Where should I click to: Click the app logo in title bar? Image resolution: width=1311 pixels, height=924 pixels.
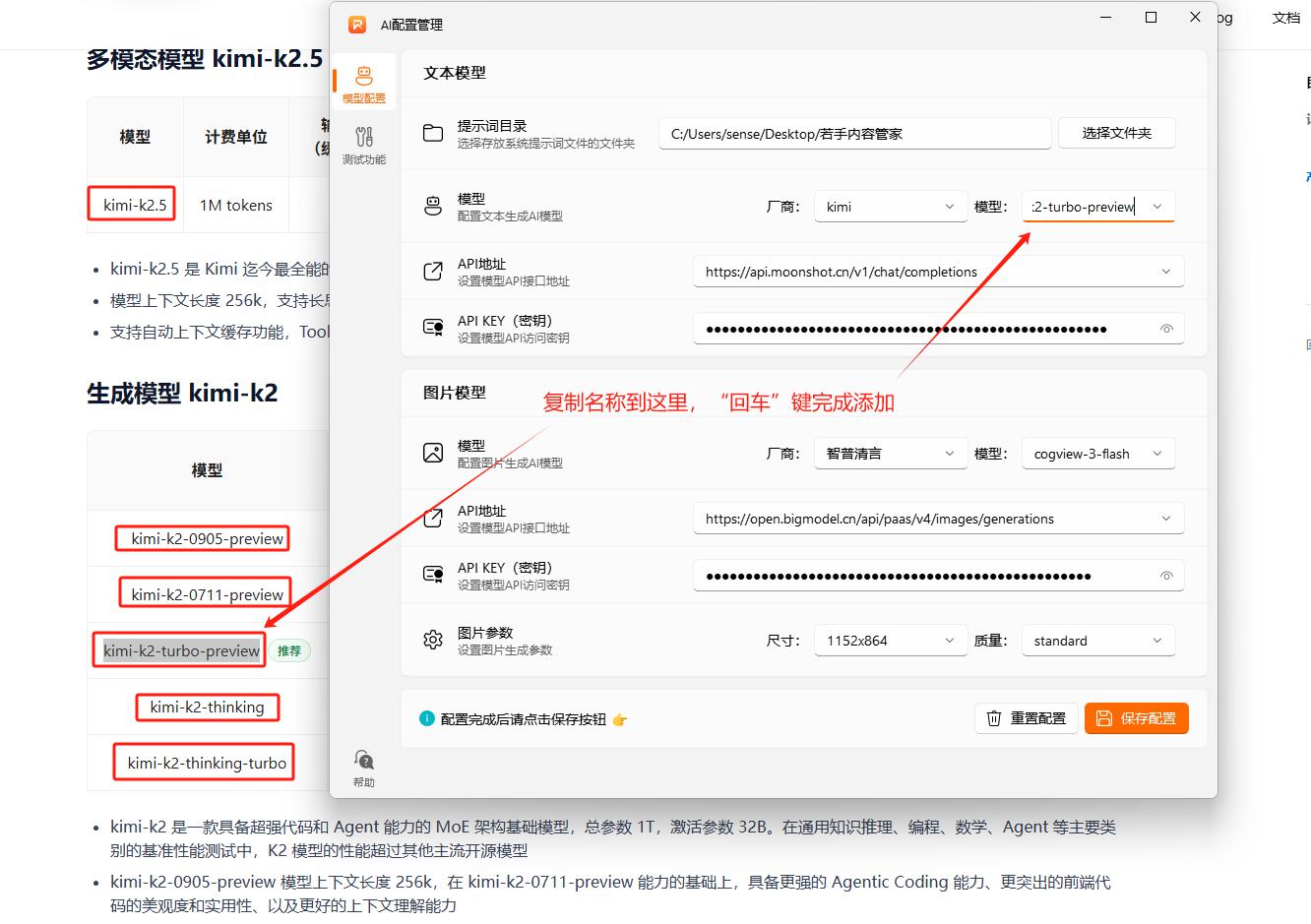357,25
